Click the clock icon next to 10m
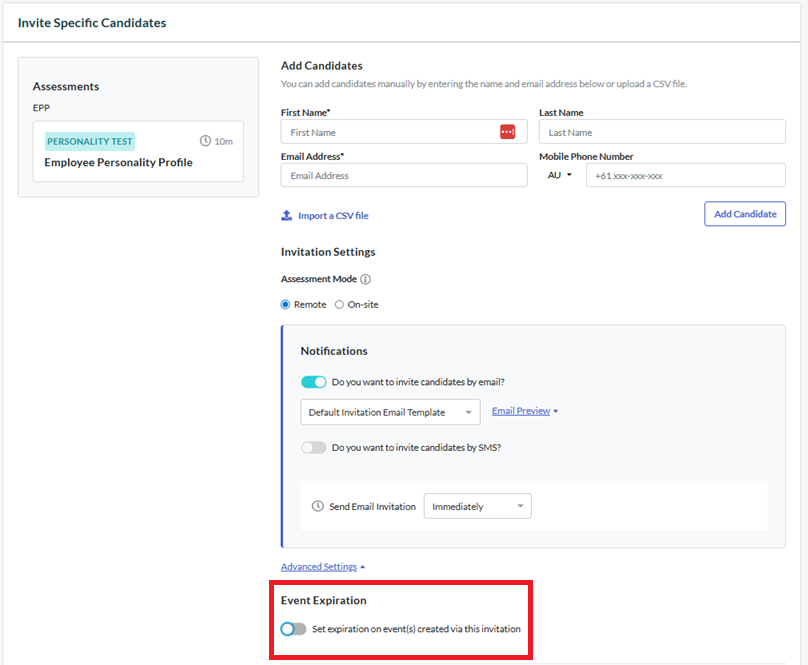This screenshot has height=665, width=808. click(x=205, y=141)
